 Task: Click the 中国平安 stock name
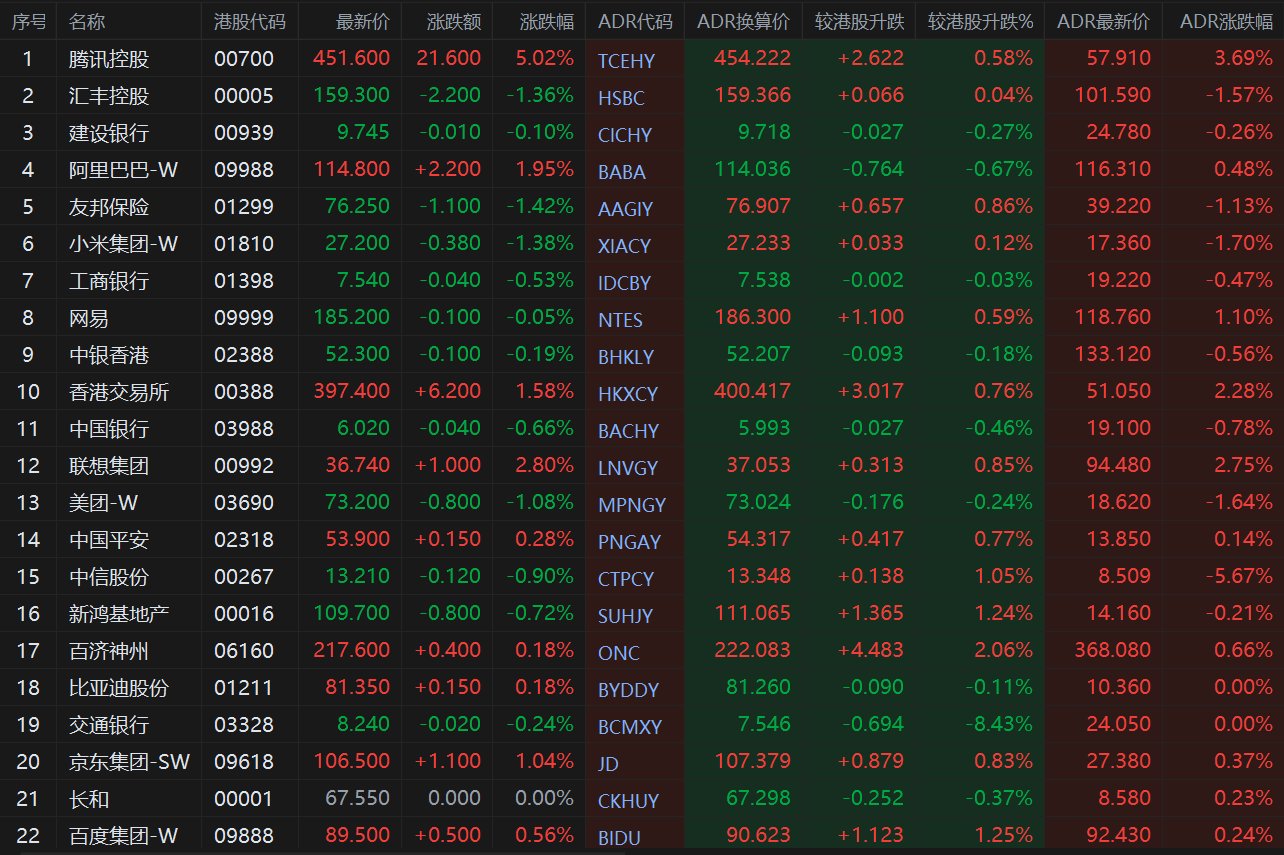pyautogui.click(x=109, y=540)
